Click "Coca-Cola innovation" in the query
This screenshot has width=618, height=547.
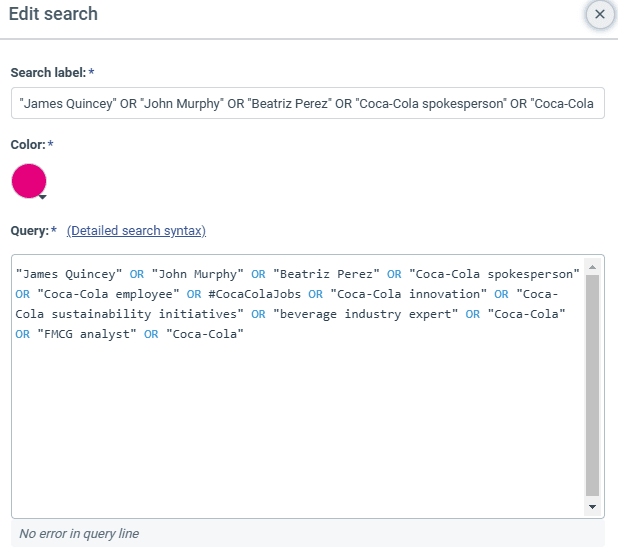[409, 294]
